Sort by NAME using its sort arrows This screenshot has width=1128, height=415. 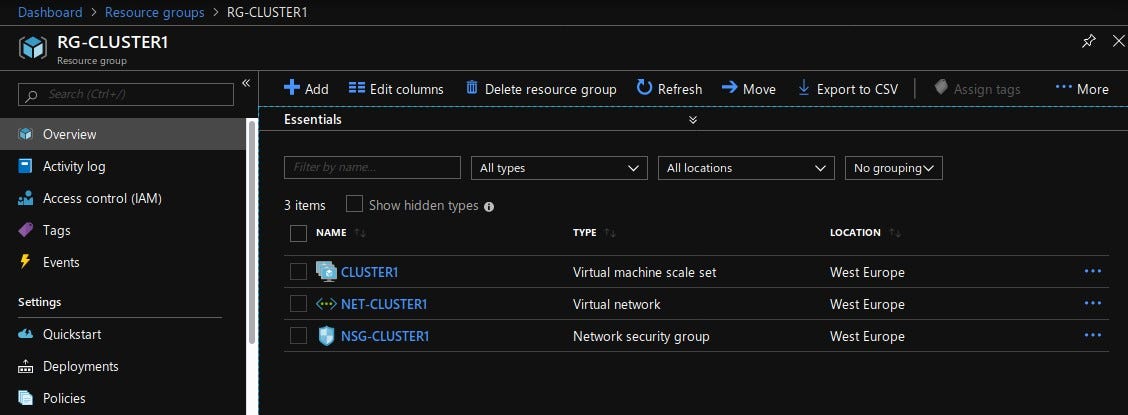coord(360,233)
